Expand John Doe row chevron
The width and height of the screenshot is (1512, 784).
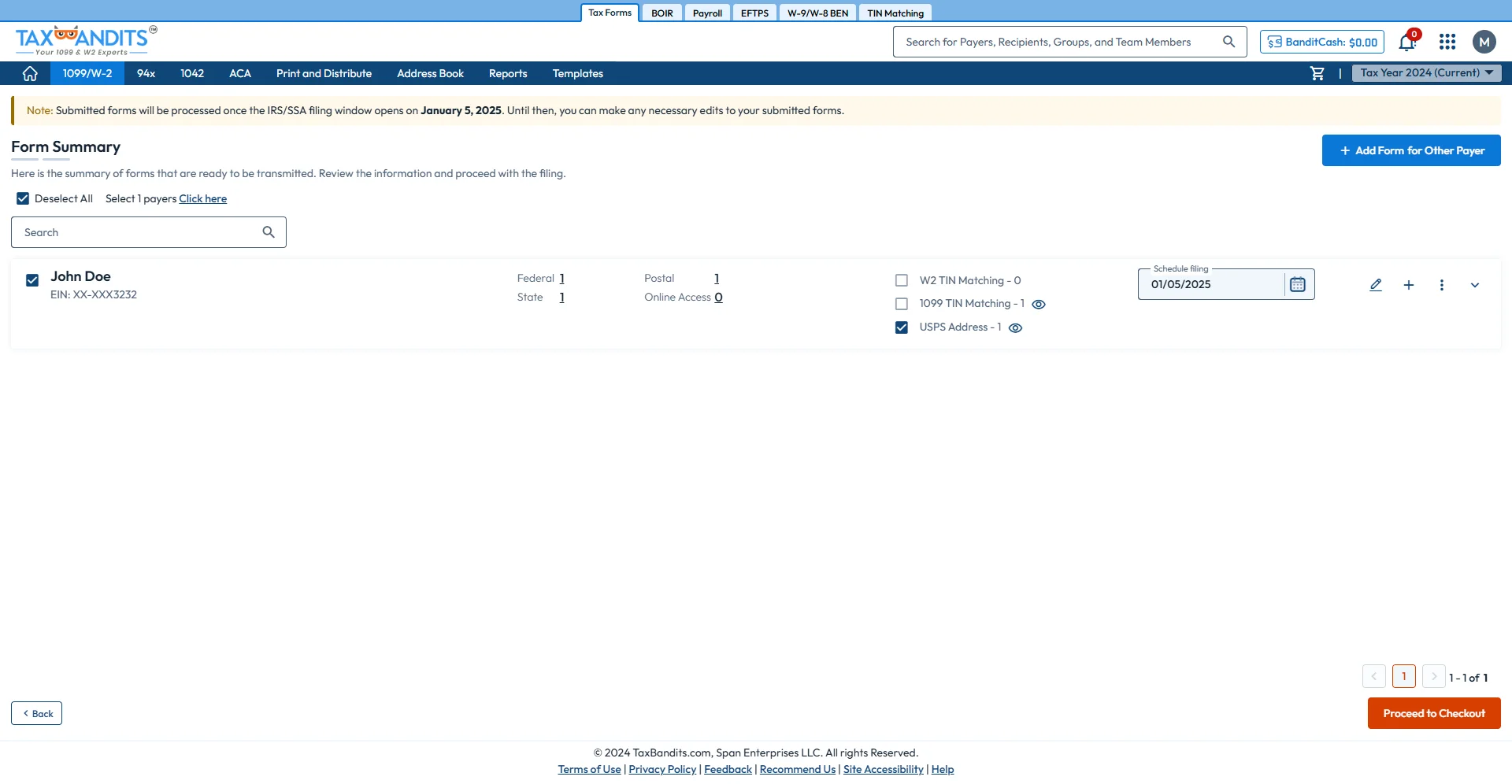(1475, 285)
